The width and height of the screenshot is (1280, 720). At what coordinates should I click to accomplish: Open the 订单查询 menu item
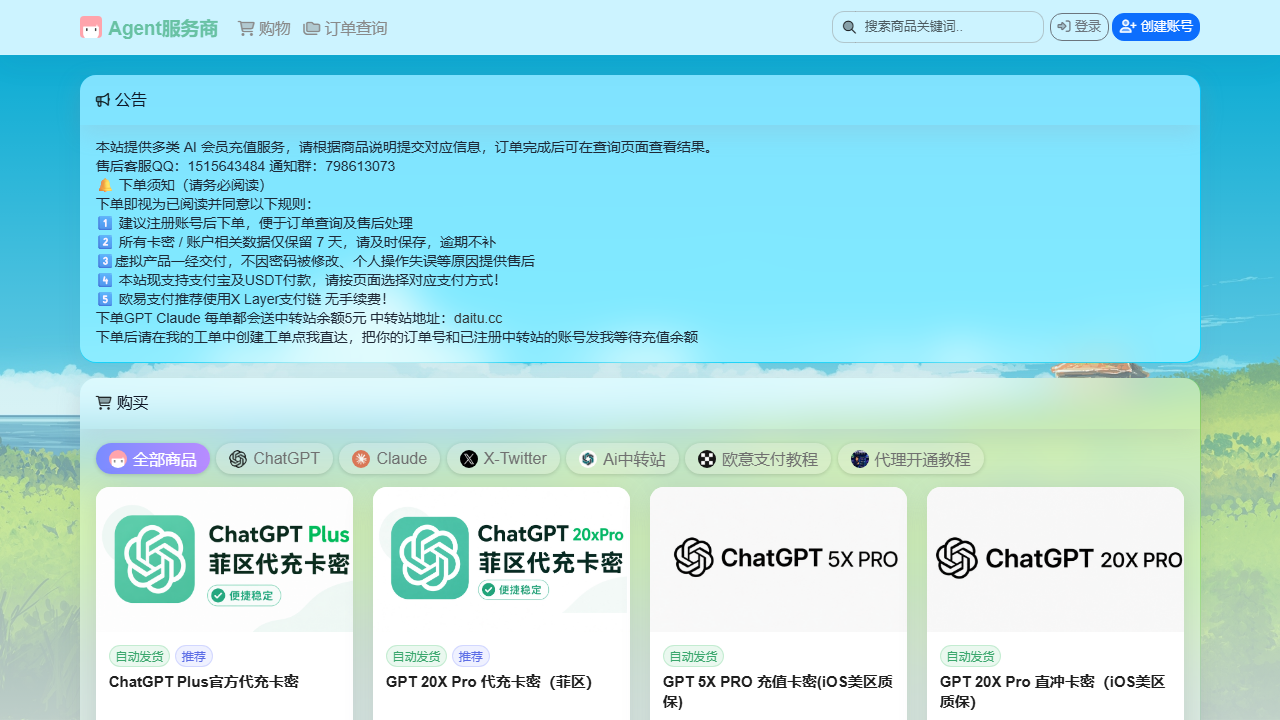tap(345, 28)
